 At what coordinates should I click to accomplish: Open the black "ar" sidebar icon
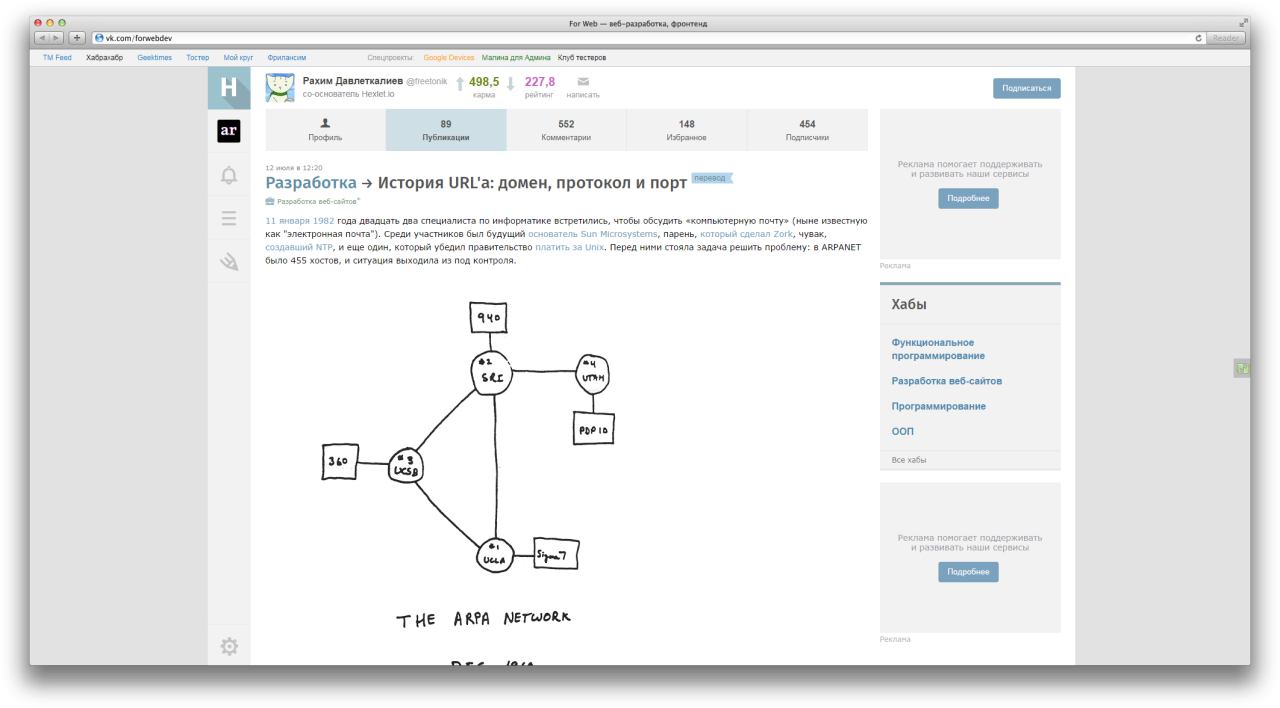[x=229, y=132]
